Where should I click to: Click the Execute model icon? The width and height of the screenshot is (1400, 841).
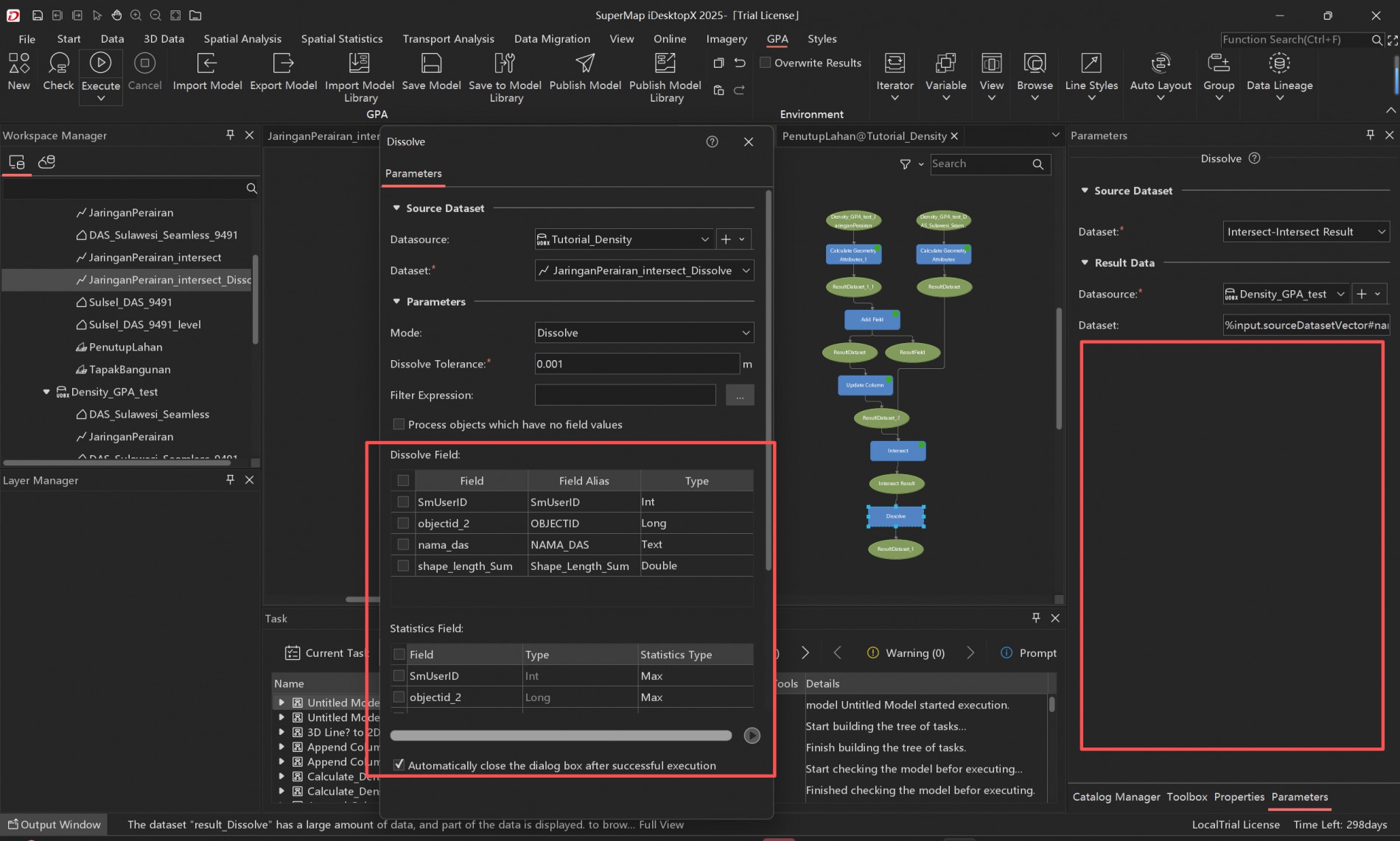tap(100, 63)
